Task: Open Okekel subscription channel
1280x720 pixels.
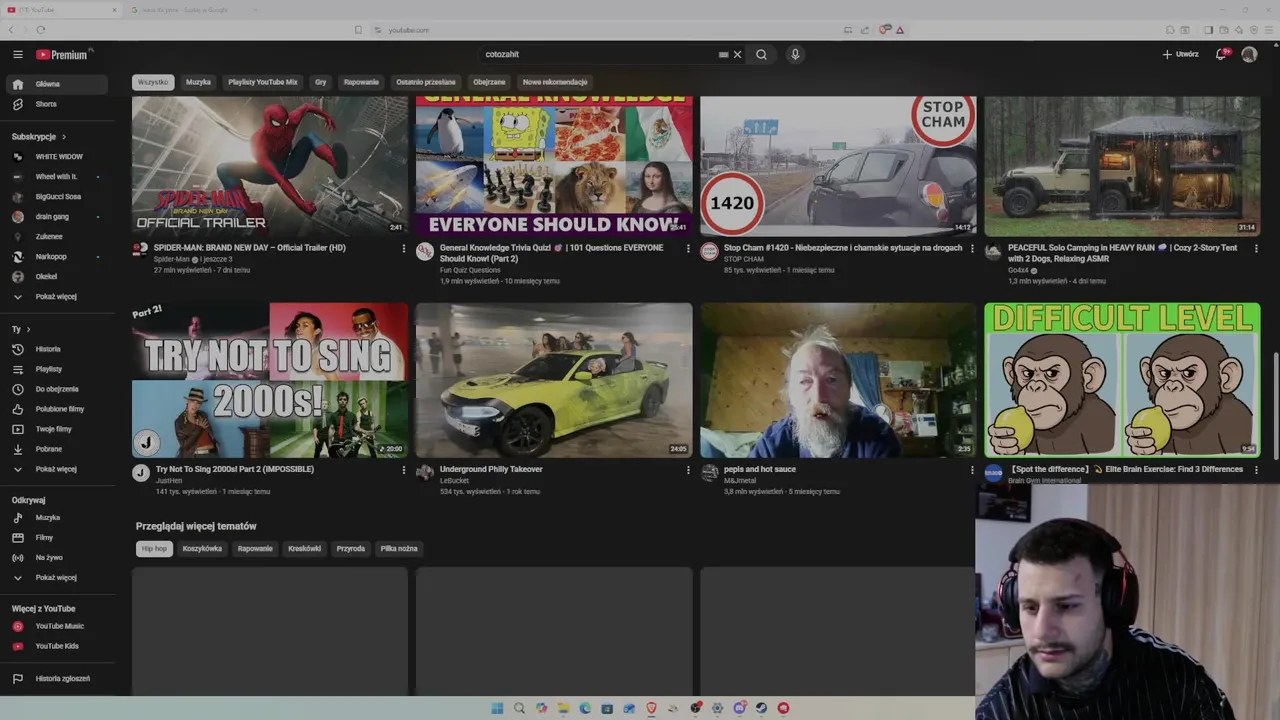Action: click(56, 277)
